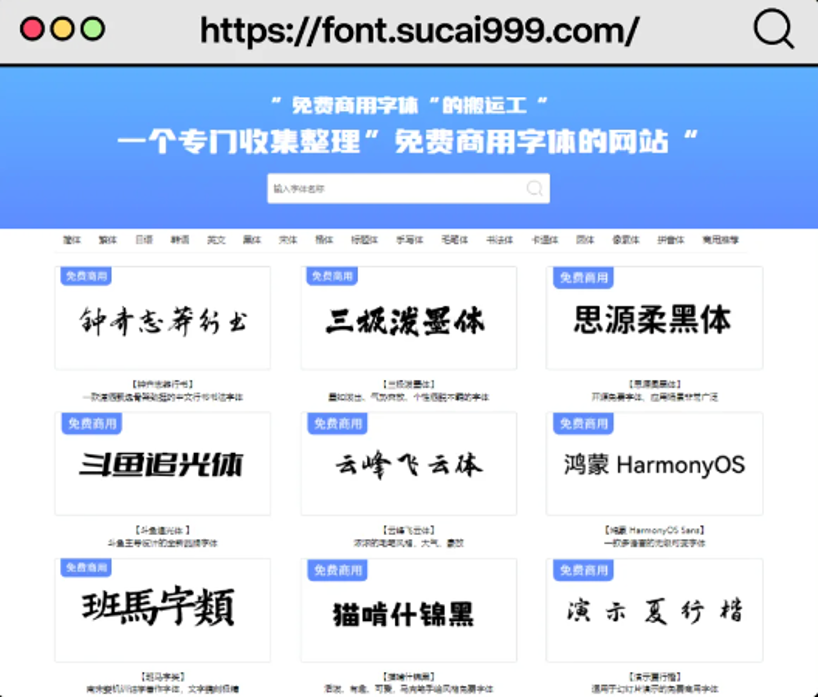The image size is (818, 698).
Task: Click the 免费商用 badge on the 钟齐志莽行书 card
Action: coord(86,276)
